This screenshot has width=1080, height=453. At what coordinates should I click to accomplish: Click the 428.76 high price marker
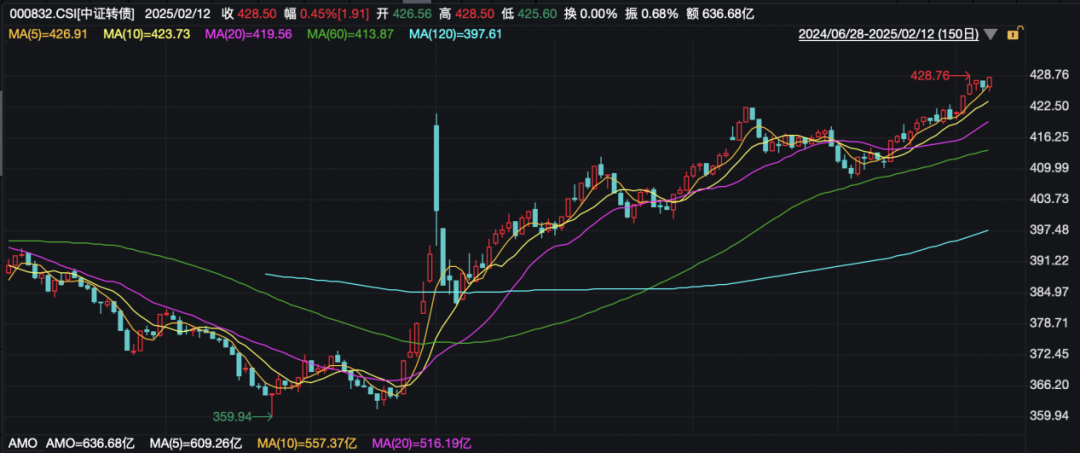point(931,75)
